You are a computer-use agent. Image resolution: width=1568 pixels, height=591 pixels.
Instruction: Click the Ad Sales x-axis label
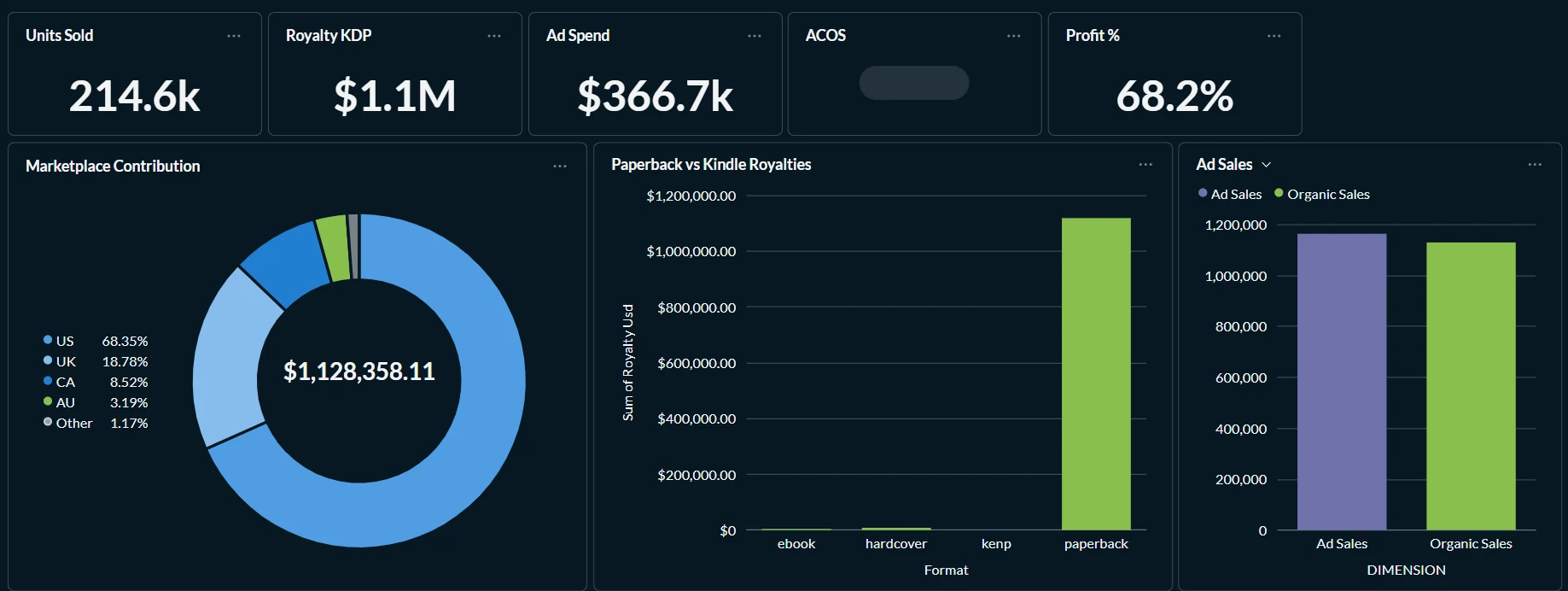(1342, 544)
